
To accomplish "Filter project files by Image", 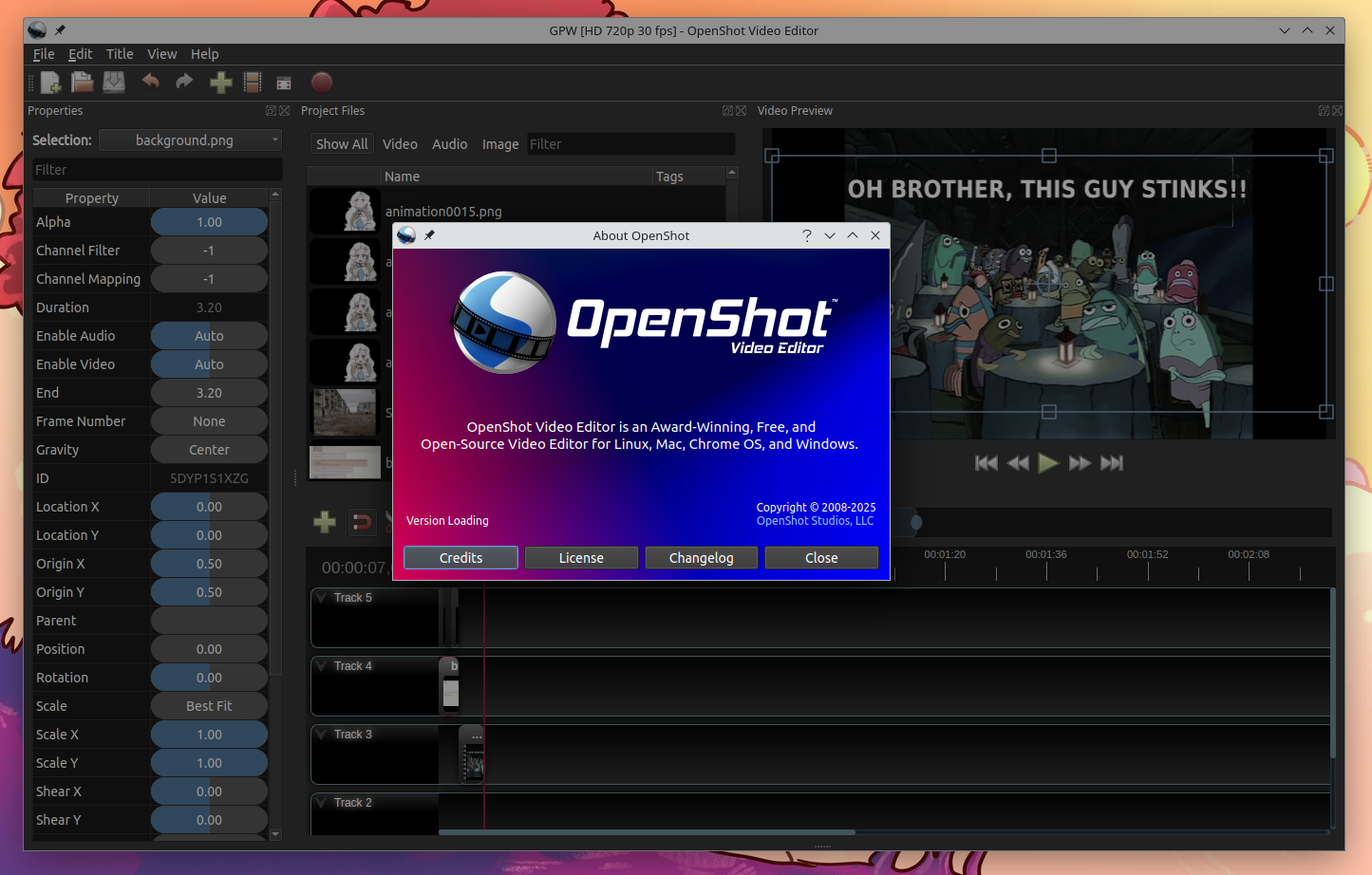I will pos(500,144).
